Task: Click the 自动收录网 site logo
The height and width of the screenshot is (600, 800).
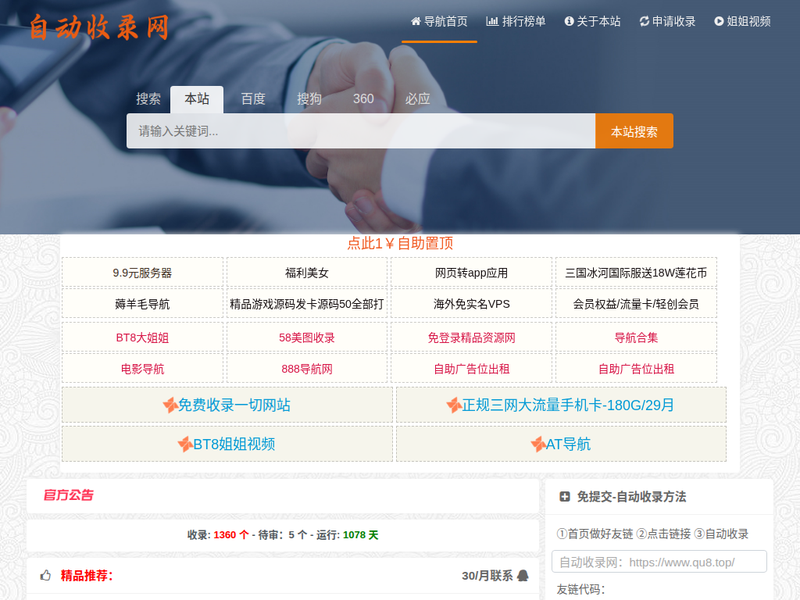Action: [98, 27]
